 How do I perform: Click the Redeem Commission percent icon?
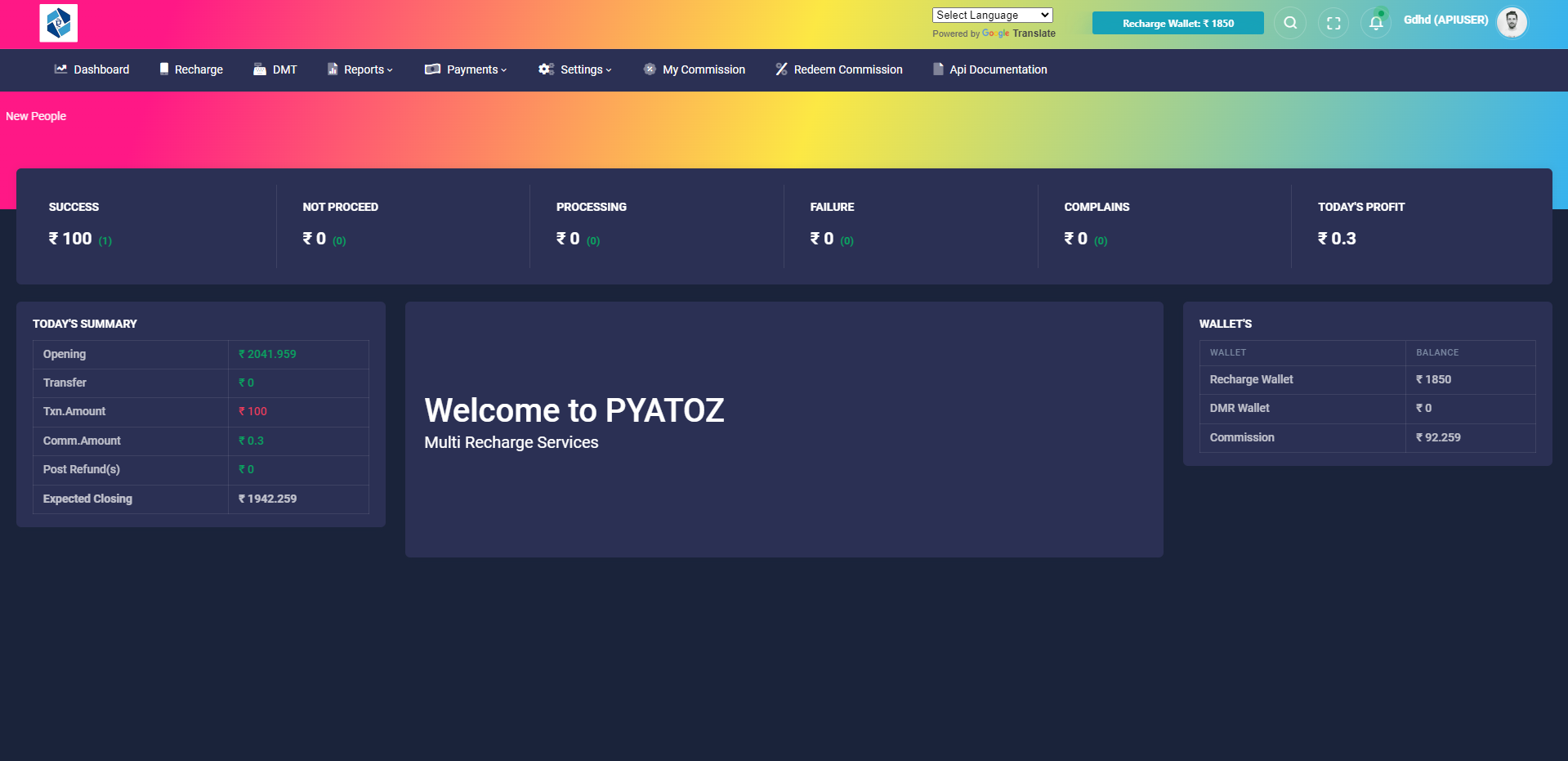(781, 69)
